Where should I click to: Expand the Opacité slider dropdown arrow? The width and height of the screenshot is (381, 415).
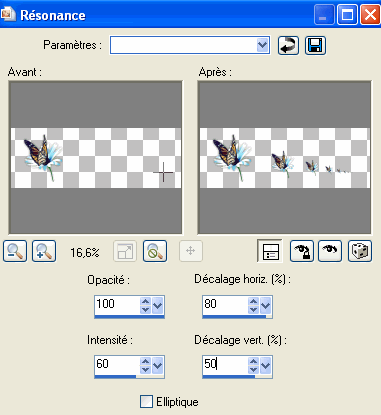(158, 305)
